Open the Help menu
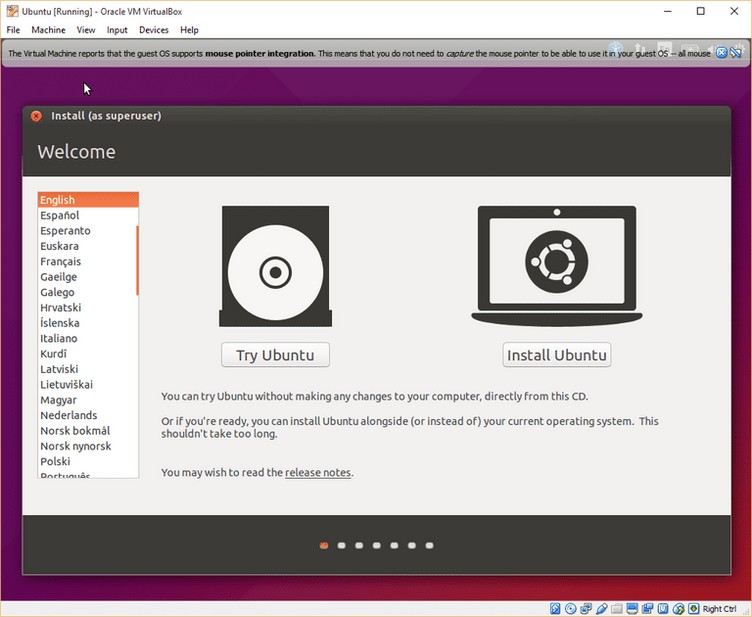The image size is (752, 617). pos(189,30)
